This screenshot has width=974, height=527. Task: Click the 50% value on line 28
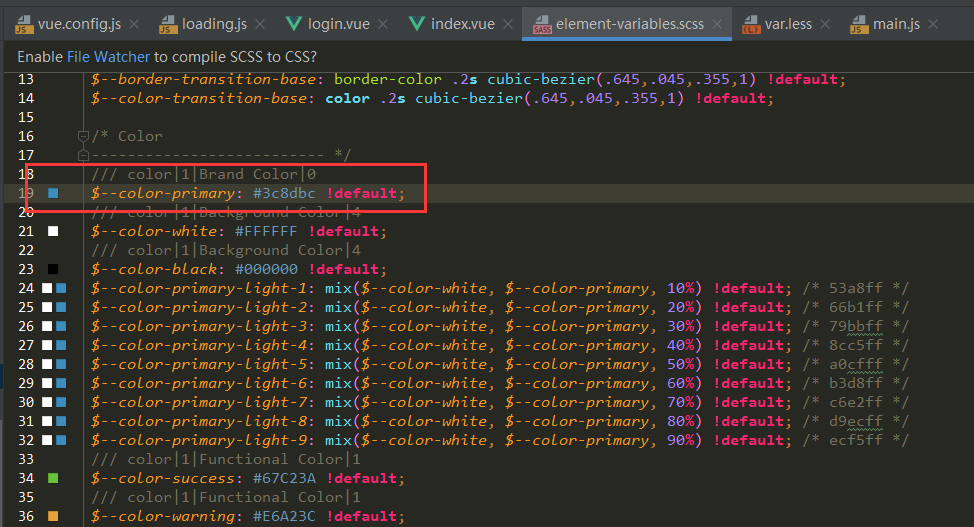(680, 364)
